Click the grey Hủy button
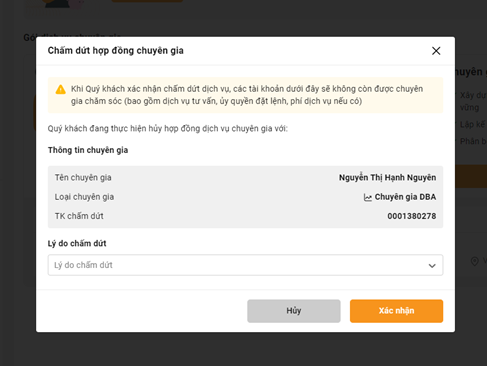 pos(294,311)
